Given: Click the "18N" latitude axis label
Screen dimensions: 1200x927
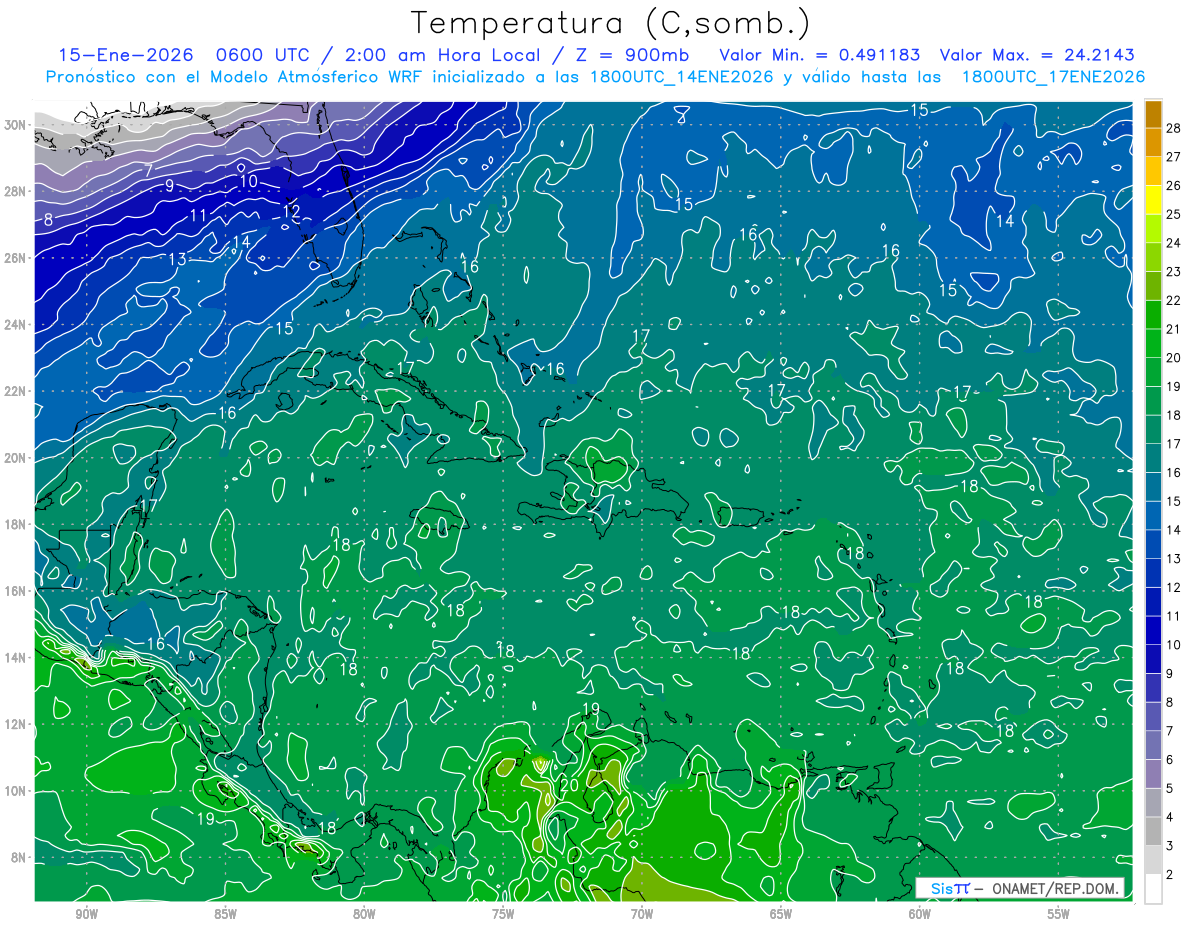Looking at the screenshot, I should click(x=15, y=524).
